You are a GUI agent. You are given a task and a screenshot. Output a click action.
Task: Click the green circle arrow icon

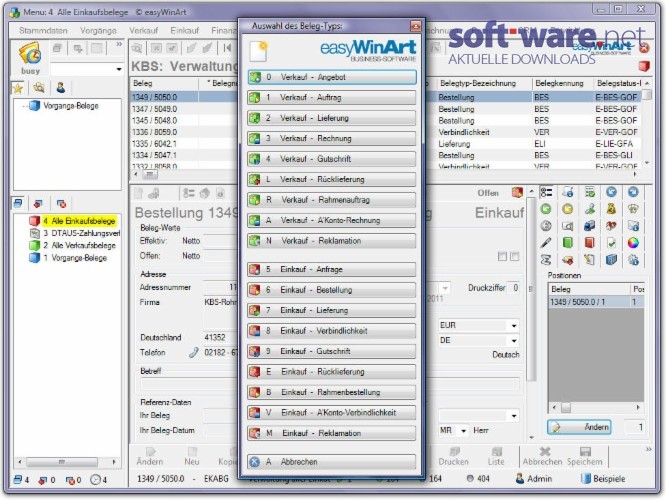tap(546, 209)
